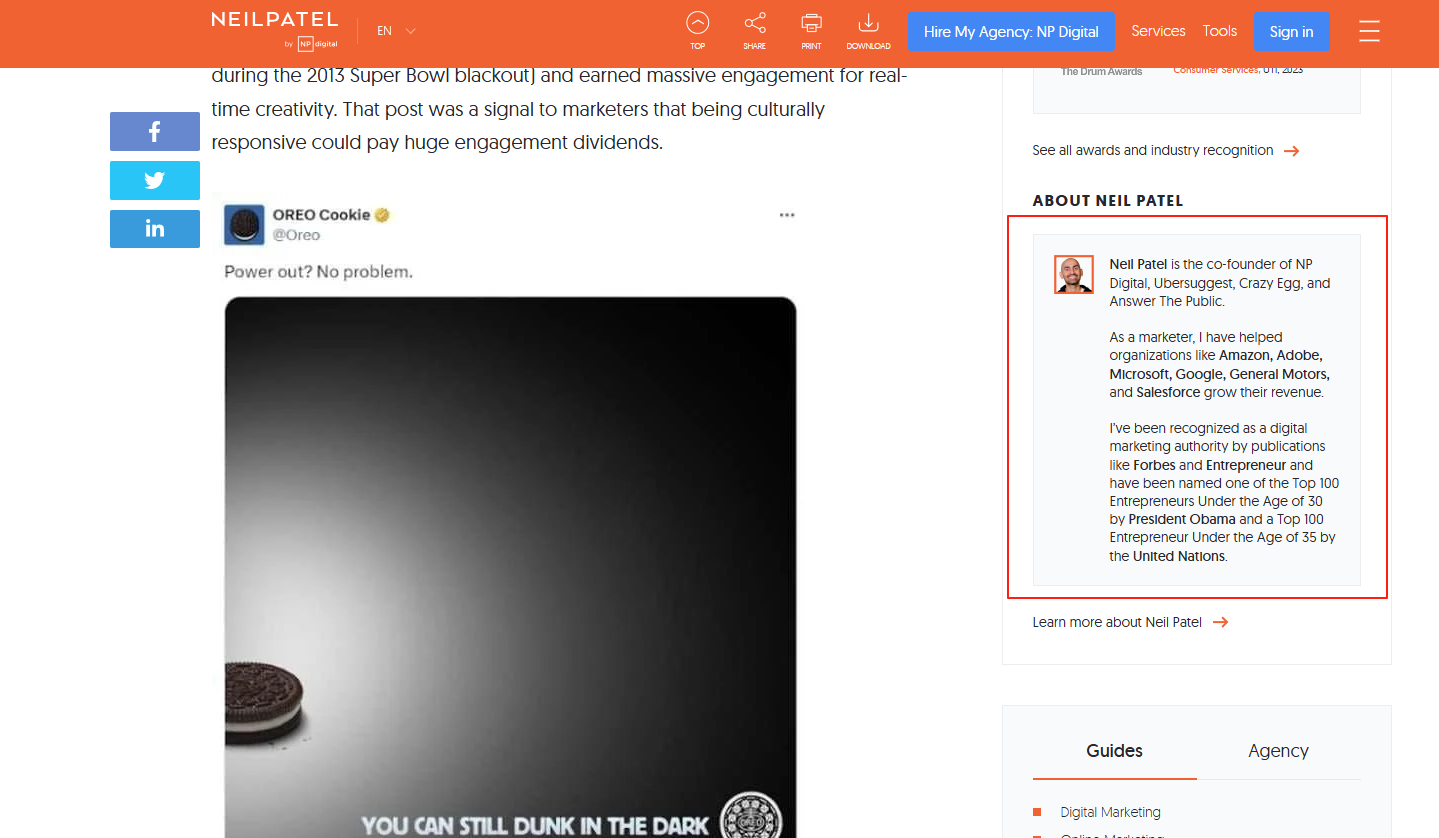Switch to the Guides tab
This screenshot has width=1439, height=838.
tap(1114, 751)
